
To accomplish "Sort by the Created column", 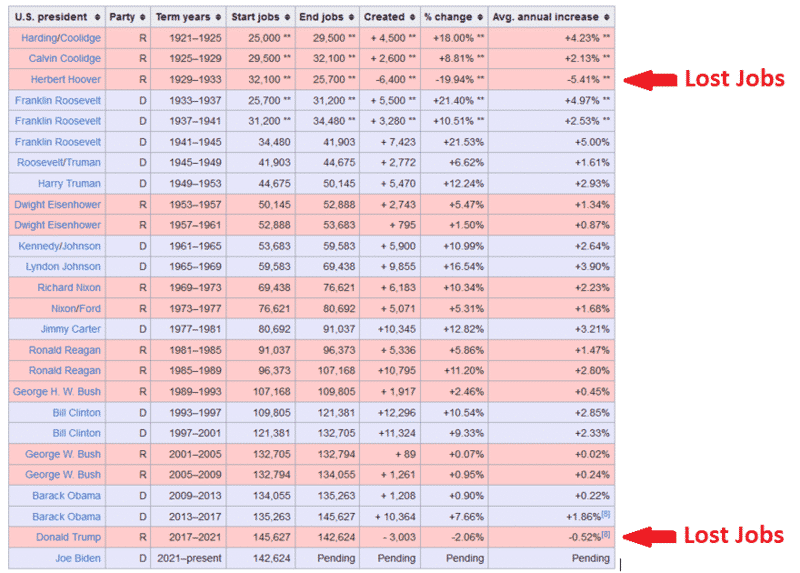I will coord(412,17).
